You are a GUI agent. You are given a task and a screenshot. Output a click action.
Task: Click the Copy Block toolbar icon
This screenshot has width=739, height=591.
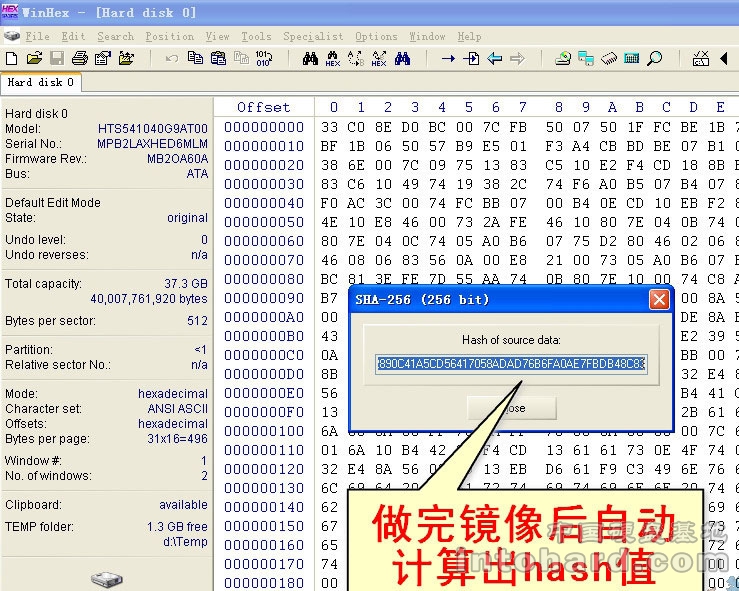(196, 59)
